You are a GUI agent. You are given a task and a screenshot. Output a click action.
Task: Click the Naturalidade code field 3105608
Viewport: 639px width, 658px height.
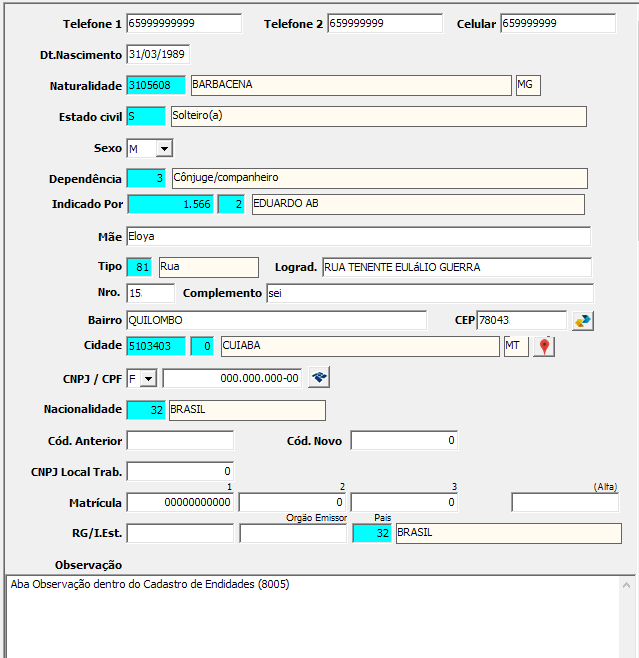coord(156,85)
